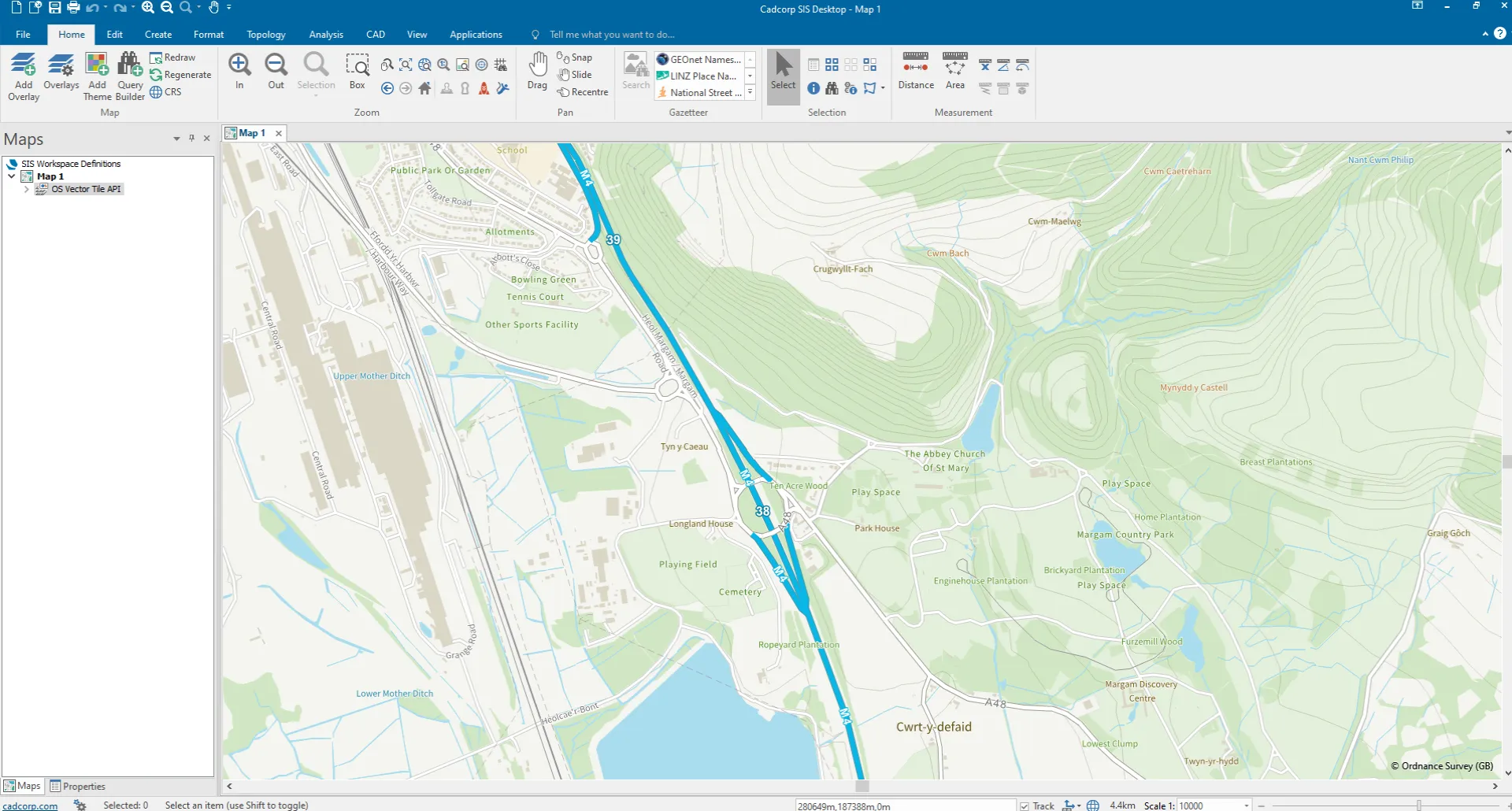Click the Redraw map button
Screen dimensions: 1512x811
click(x=172, y=57)
